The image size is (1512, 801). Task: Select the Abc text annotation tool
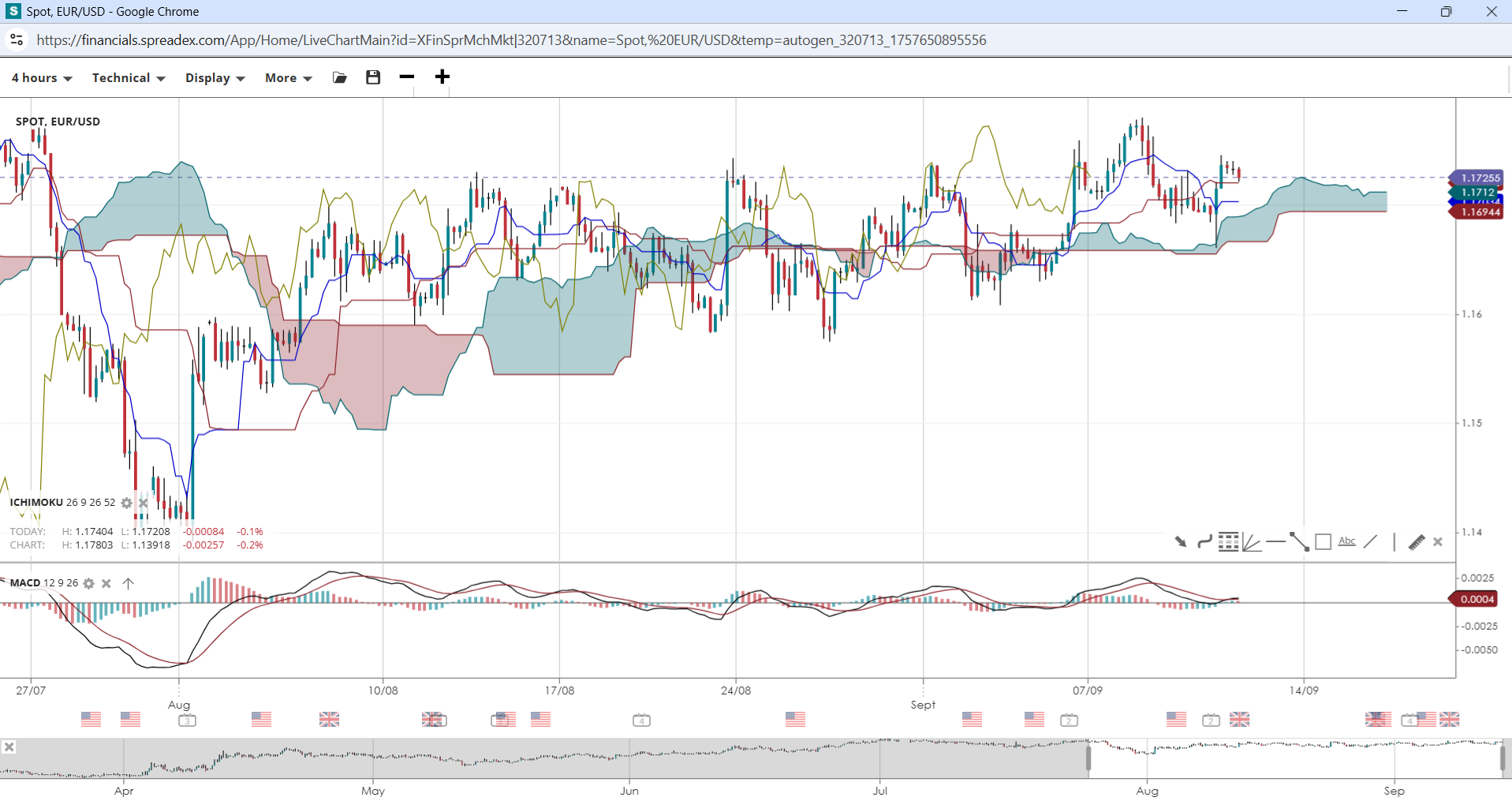coord(1347,541)
